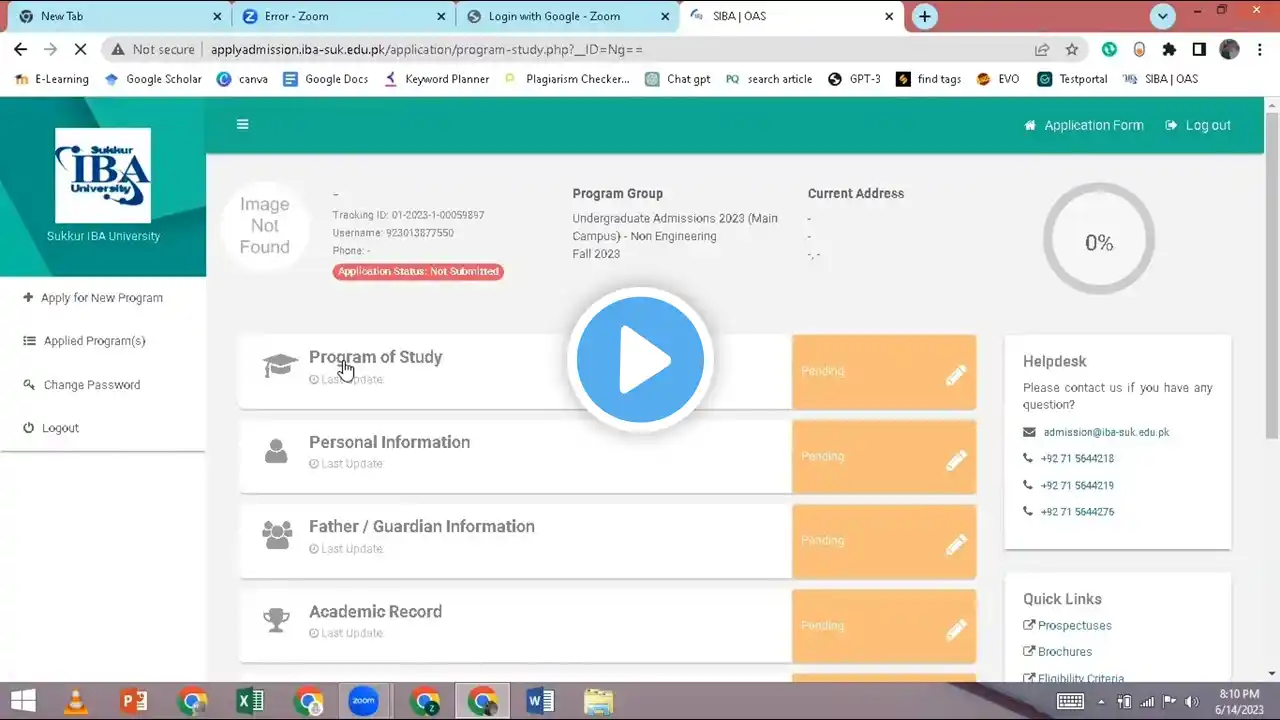
Task: Edit Academic Record via pencil icon
Action: click(x=956, y=629)
